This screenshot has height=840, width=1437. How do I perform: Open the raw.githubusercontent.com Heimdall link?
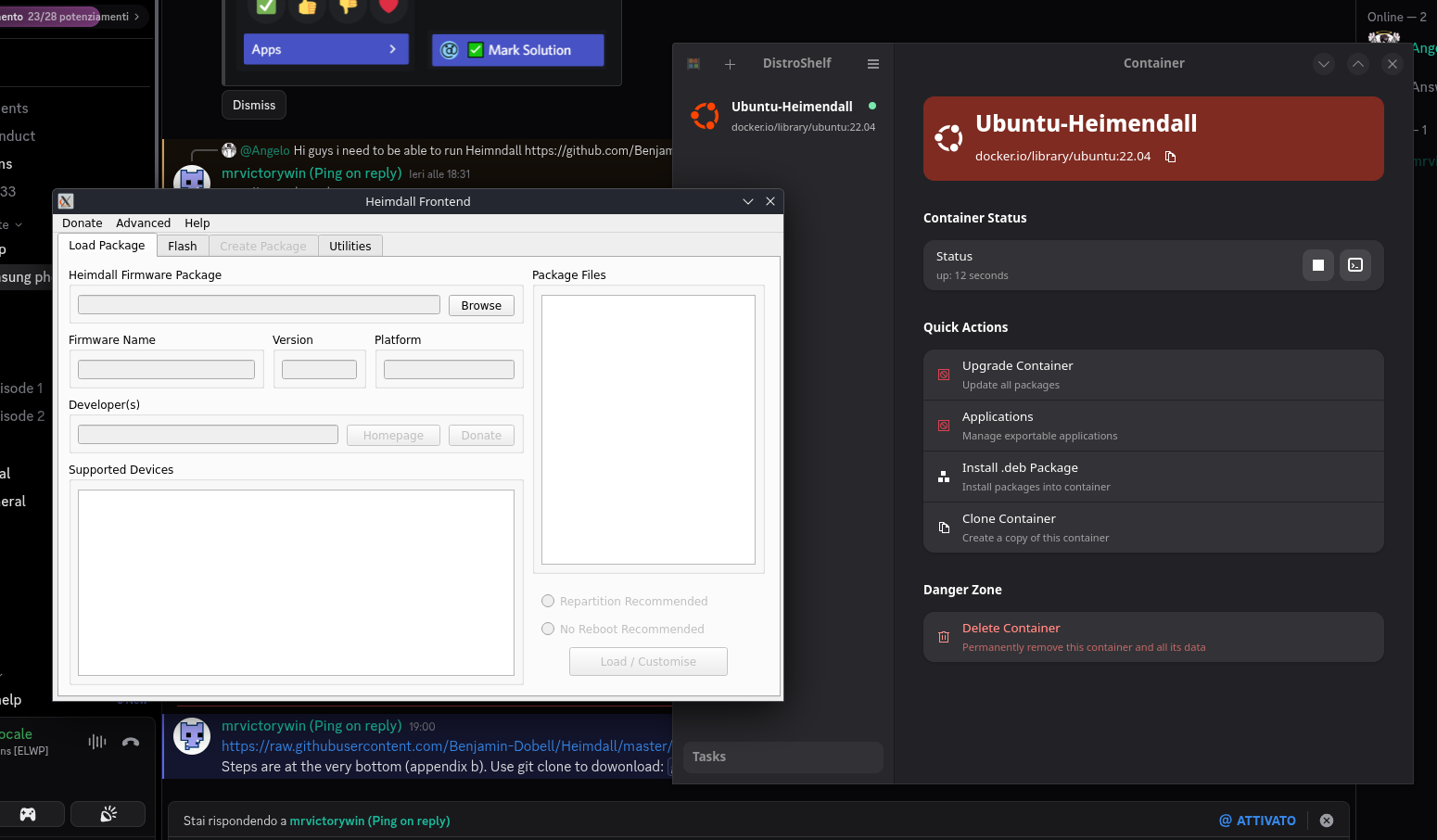(447, 746)
